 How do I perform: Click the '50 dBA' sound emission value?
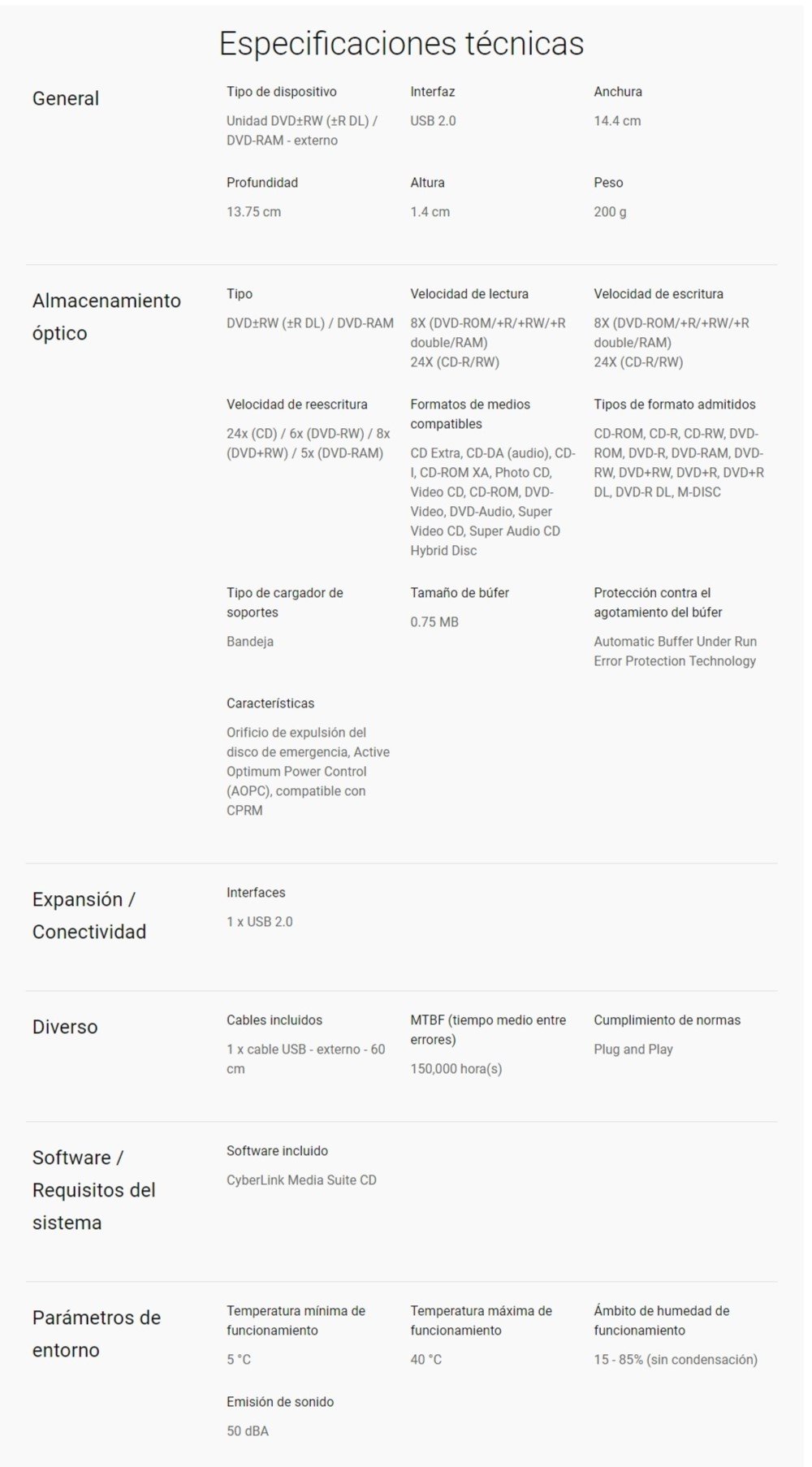[x=248, y=1431]
